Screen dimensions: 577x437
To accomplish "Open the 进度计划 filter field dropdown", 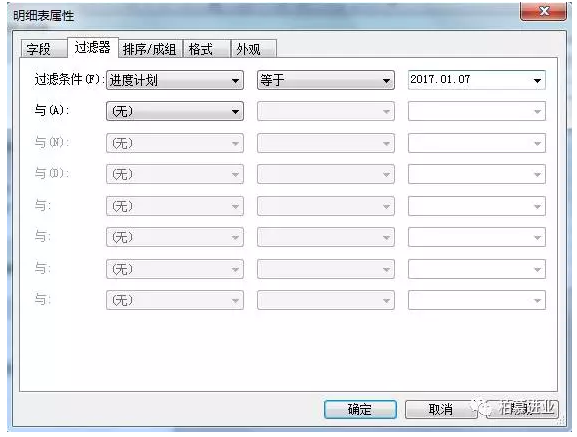I will pos(175,80).
